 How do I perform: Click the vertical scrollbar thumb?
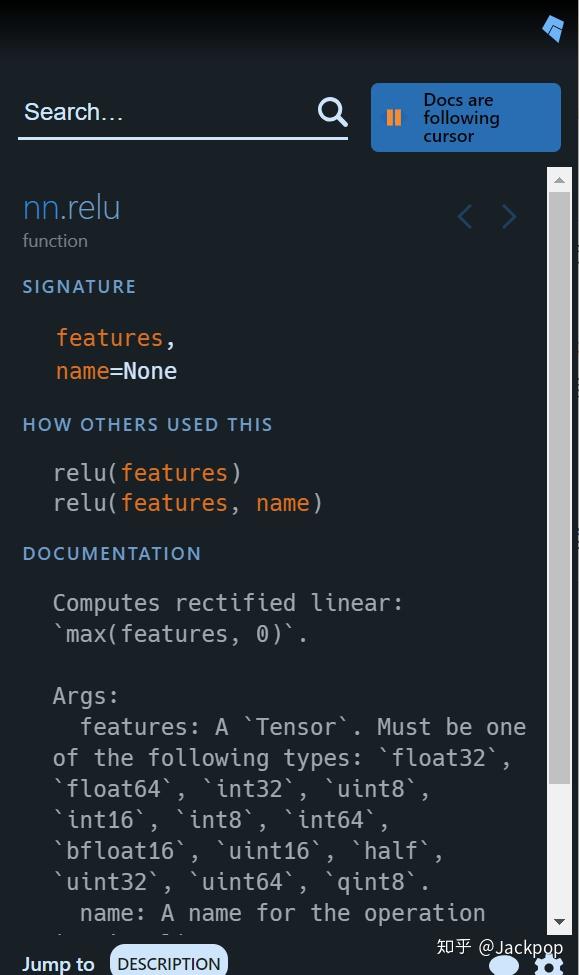[x=559, y=488]
